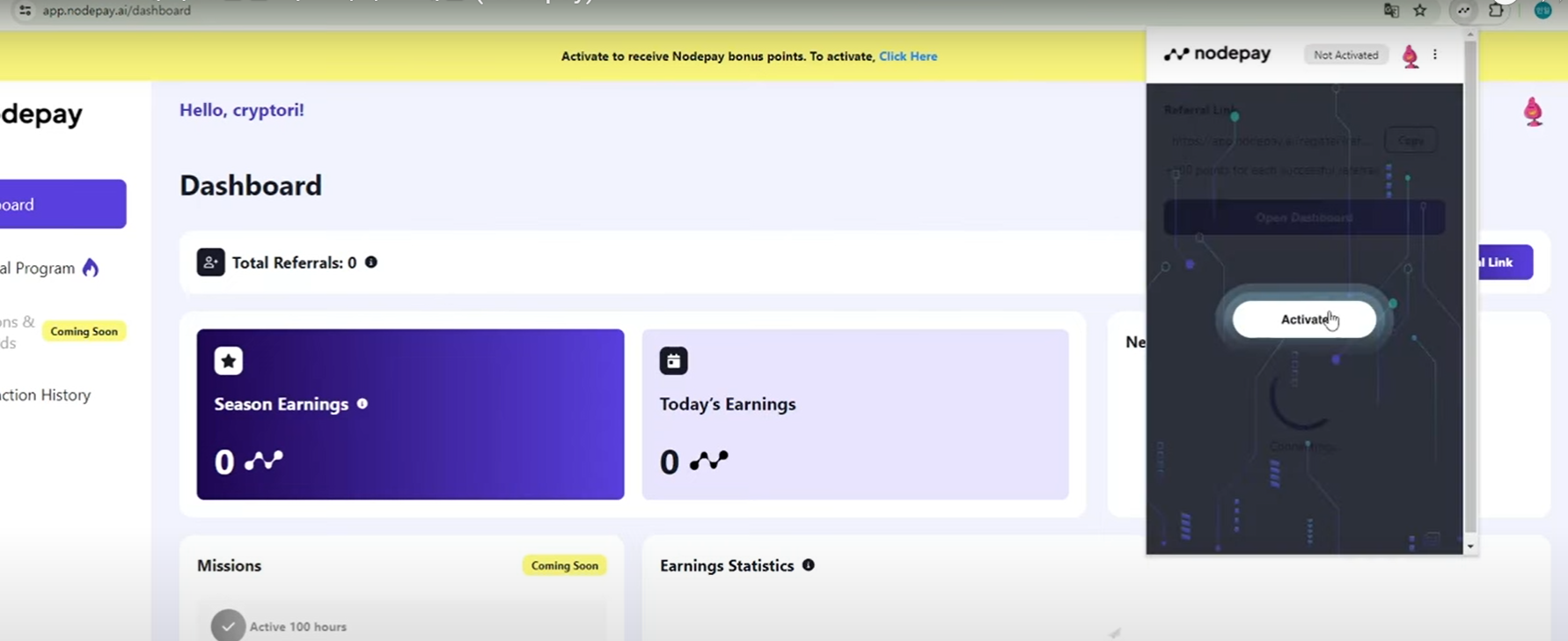1568x641 pixels.
Task: Click the dimmed Open Dashboard button in popup
Action: (1304, 217)
